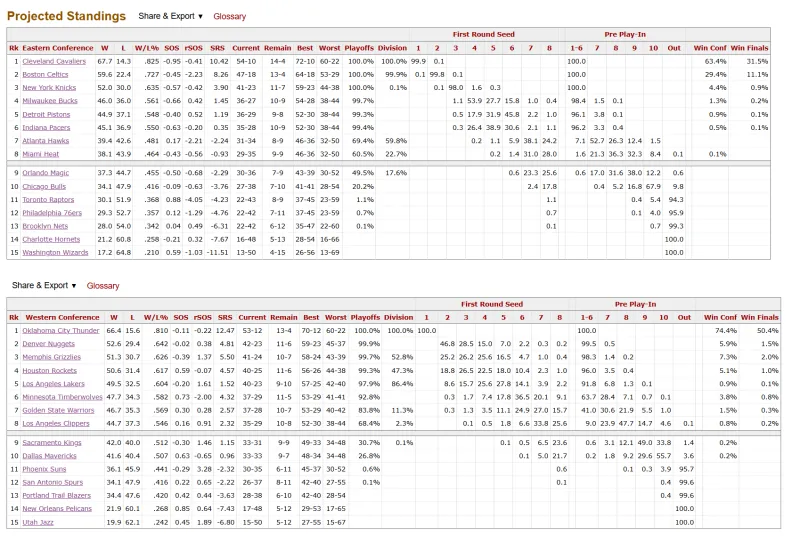Sort Eastern table by Division header

tap(392, 48)
